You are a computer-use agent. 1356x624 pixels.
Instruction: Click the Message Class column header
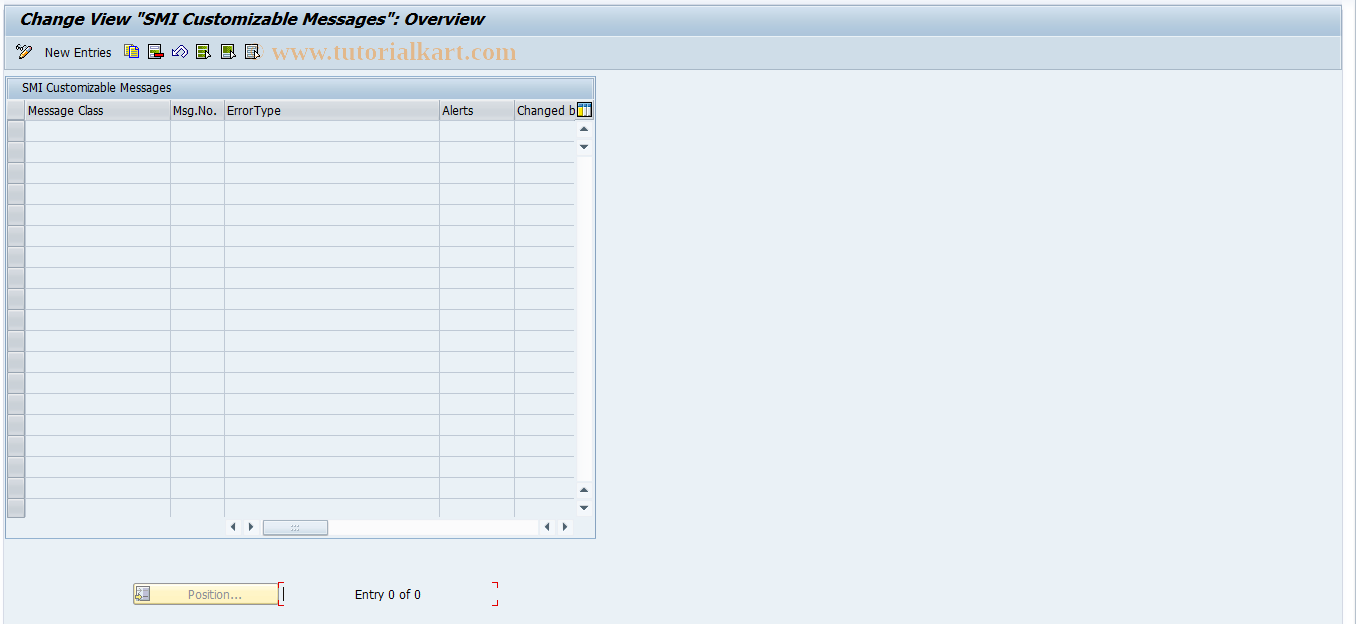pyautogui.click(x=98, y=111)
